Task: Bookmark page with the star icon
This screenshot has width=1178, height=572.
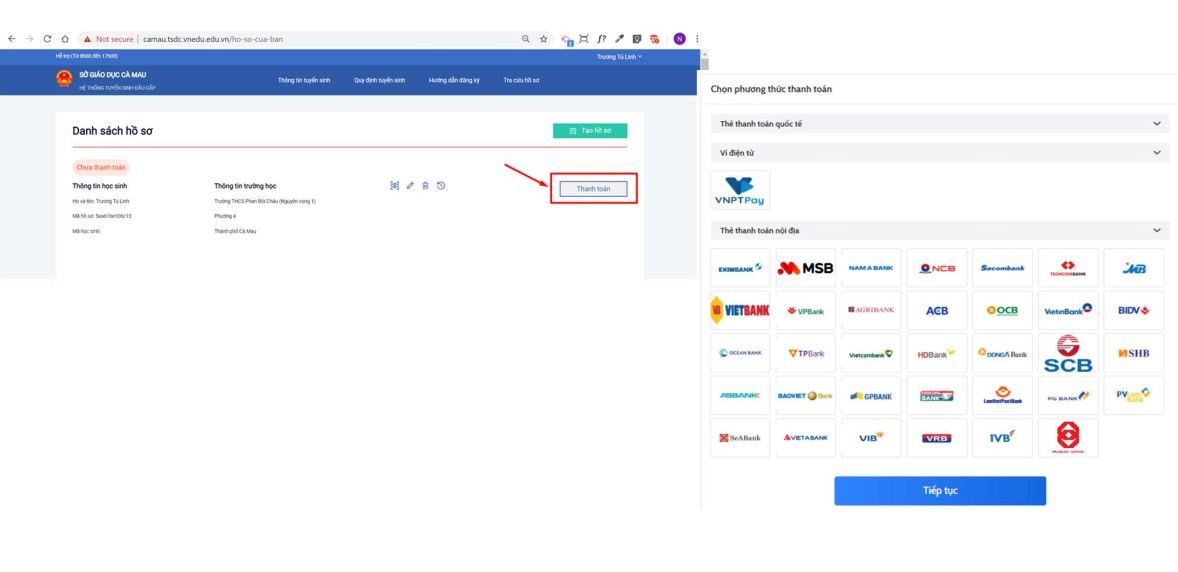Action: click(544, 39)
